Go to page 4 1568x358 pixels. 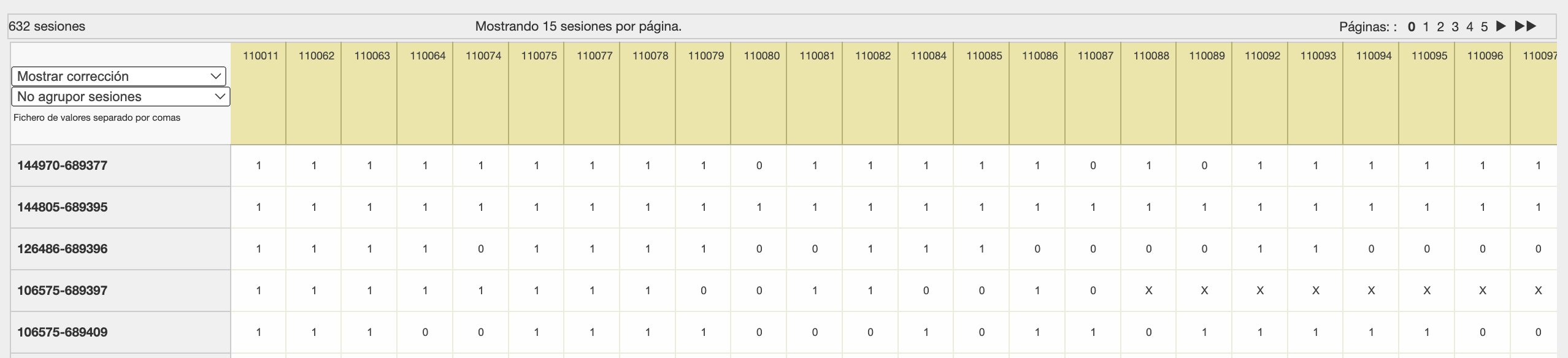(1469, 27)
